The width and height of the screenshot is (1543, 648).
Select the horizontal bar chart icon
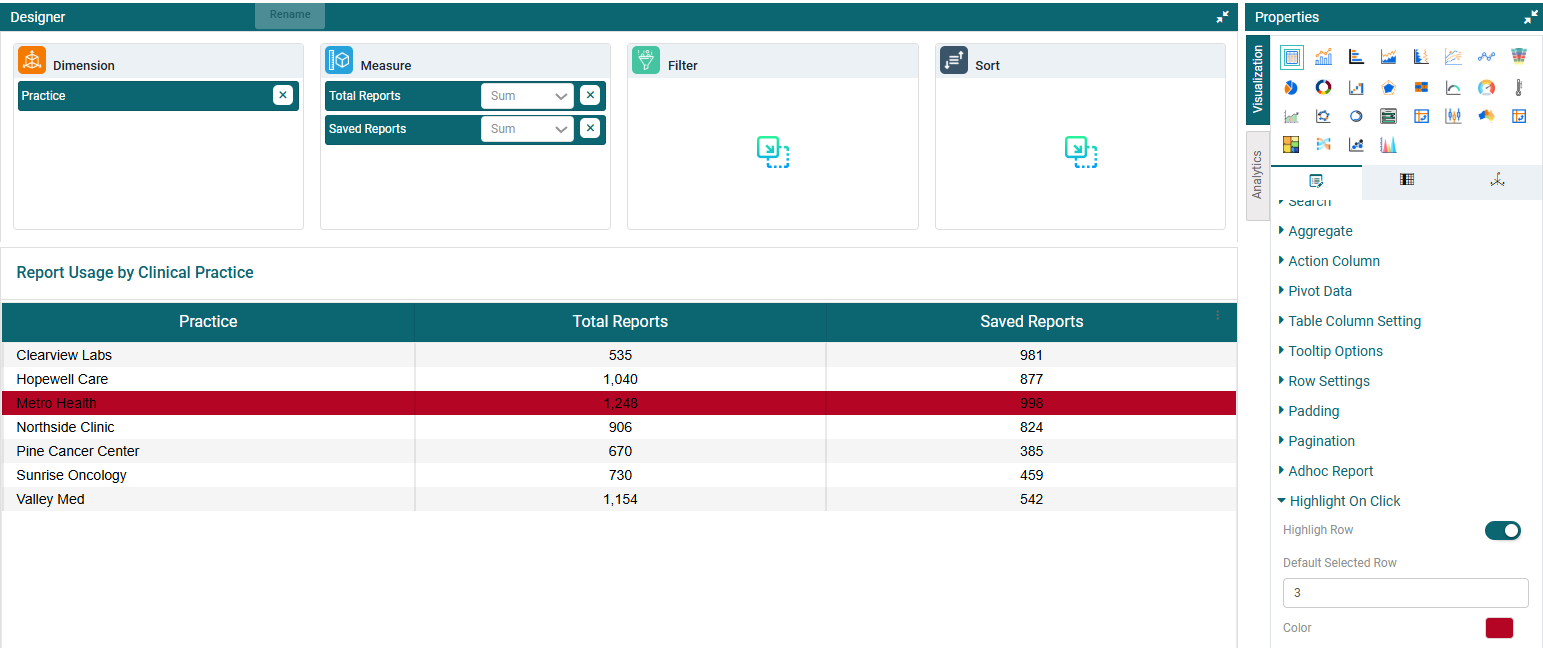tap(1356, 57)
